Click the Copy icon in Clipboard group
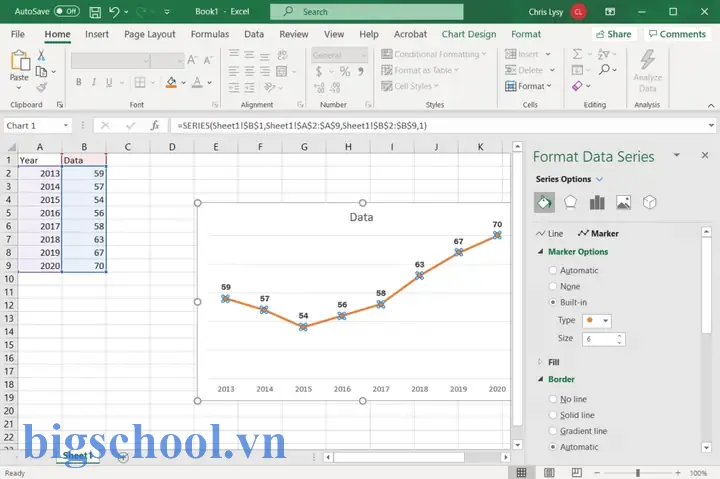 click(41, 72)
